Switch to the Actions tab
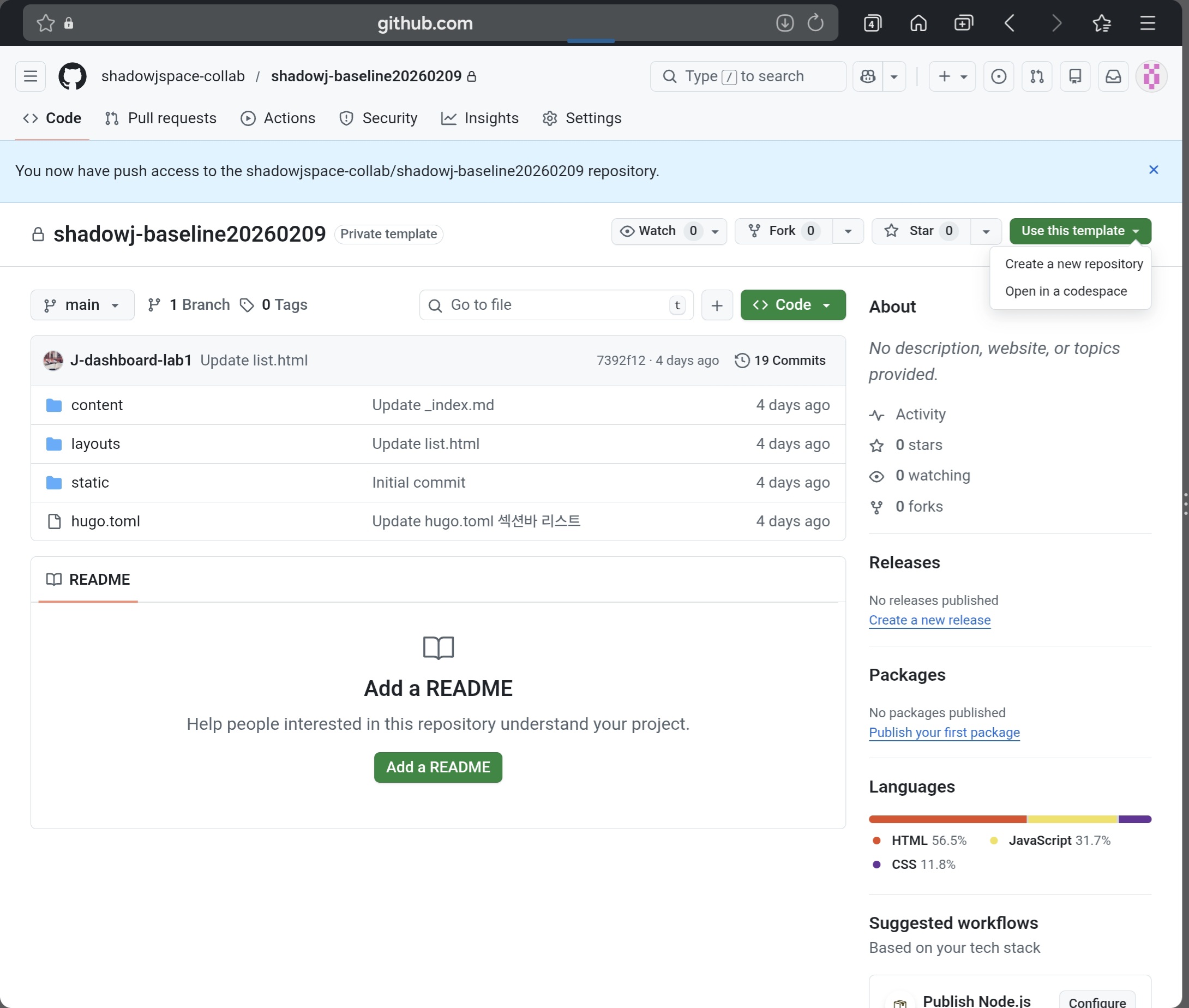The image size is (1189, 1008). click(x=278, y=118)
